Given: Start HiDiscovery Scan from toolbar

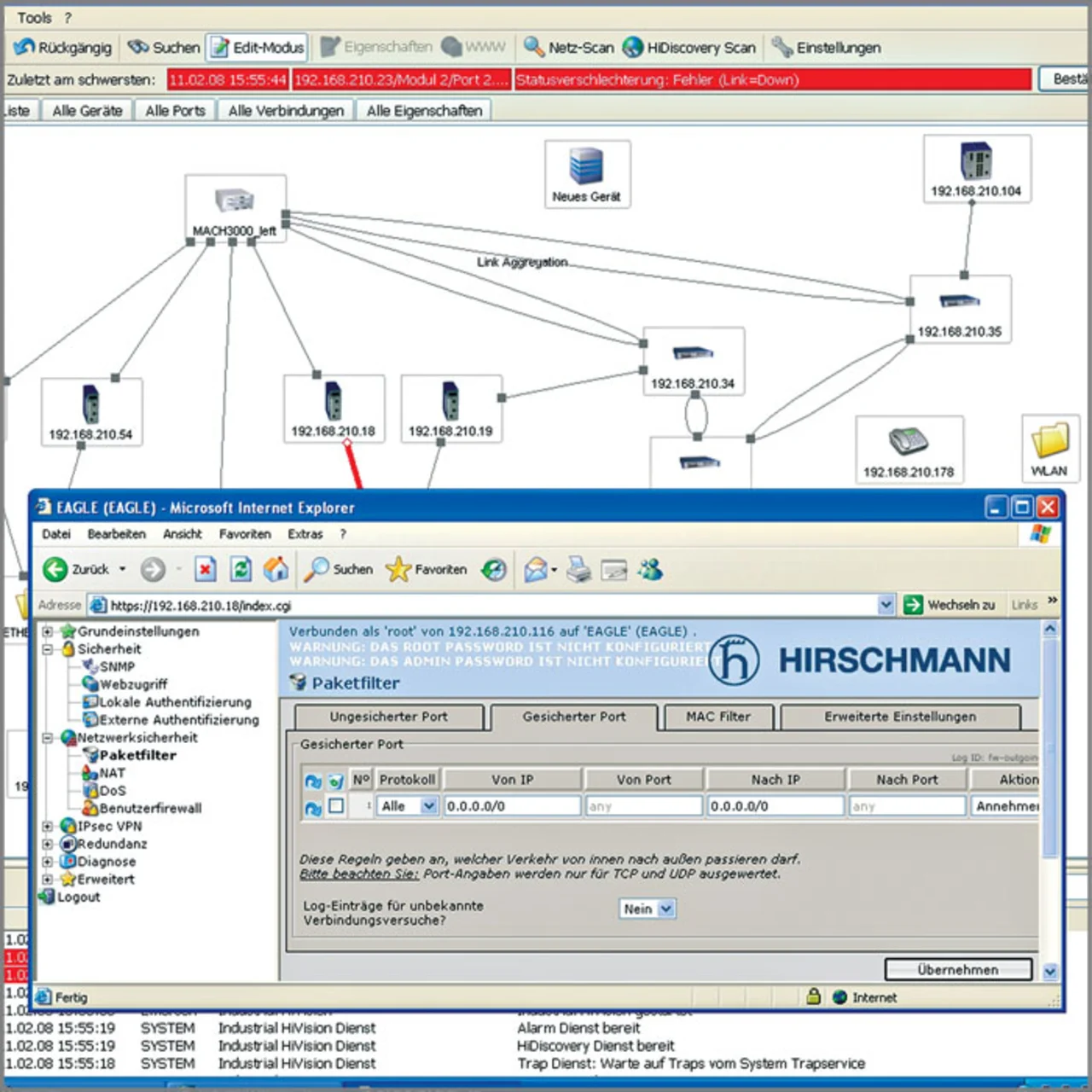Looking at the screenshot, I should pyautogui.click(x=633, y=47).
